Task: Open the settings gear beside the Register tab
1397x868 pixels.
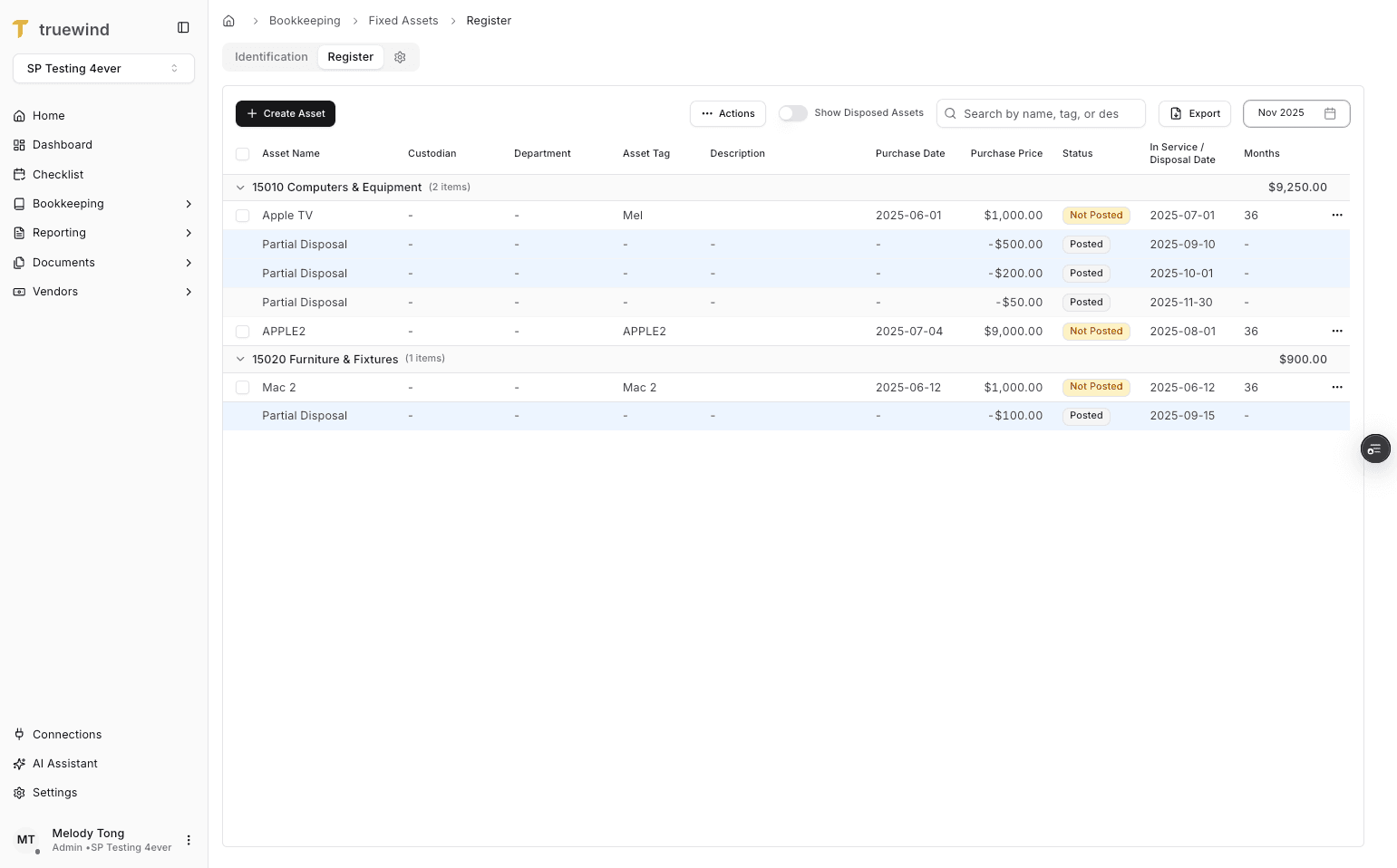Action: [400, 56]
